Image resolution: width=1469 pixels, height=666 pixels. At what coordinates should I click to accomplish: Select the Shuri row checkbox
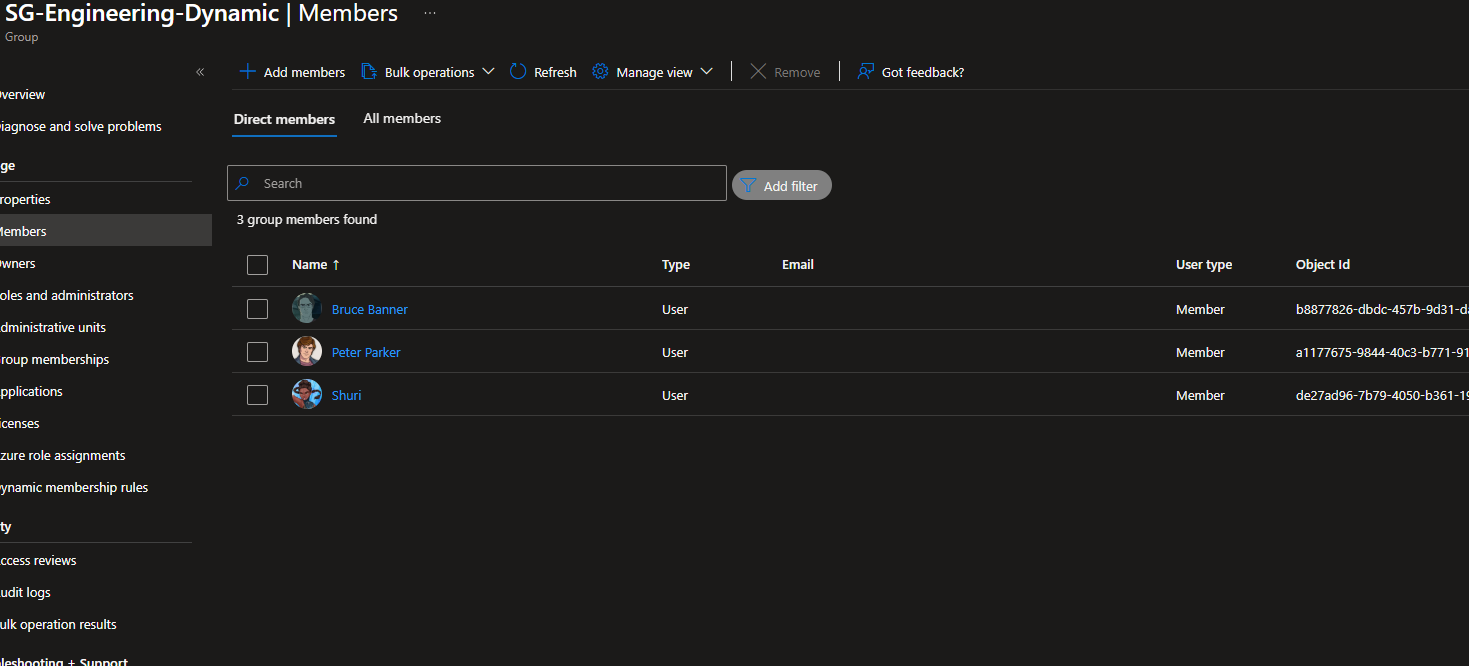pyautogui.click(x=257, y=395)
